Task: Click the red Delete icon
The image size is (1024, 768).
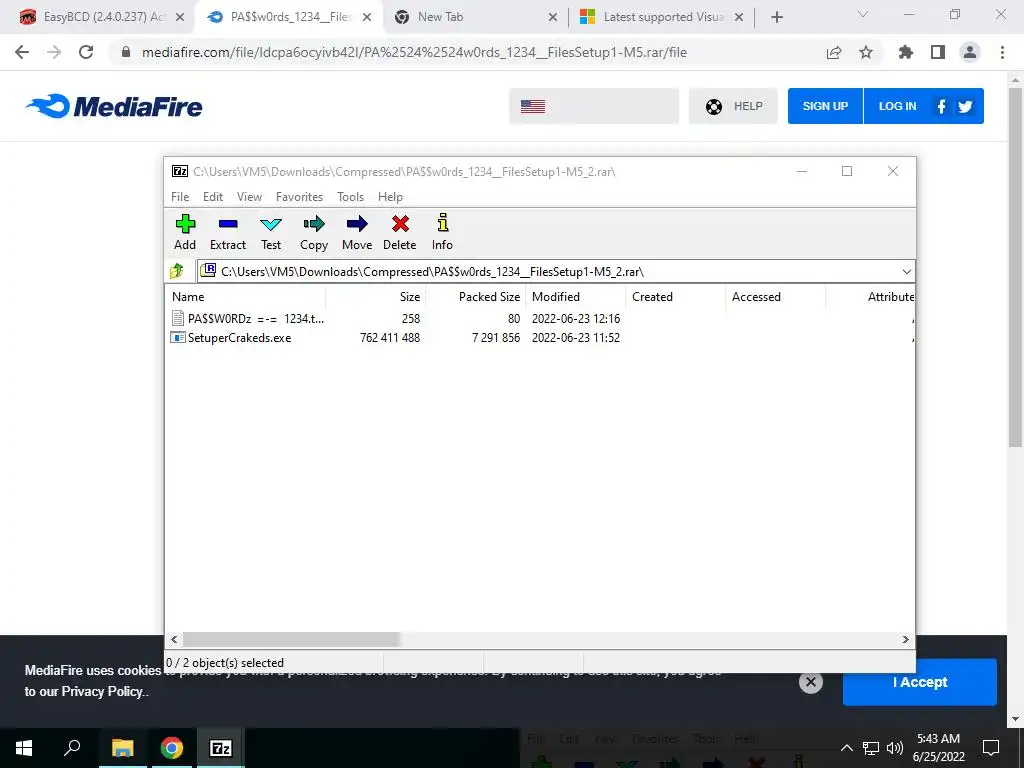Action: coord(400,232)
